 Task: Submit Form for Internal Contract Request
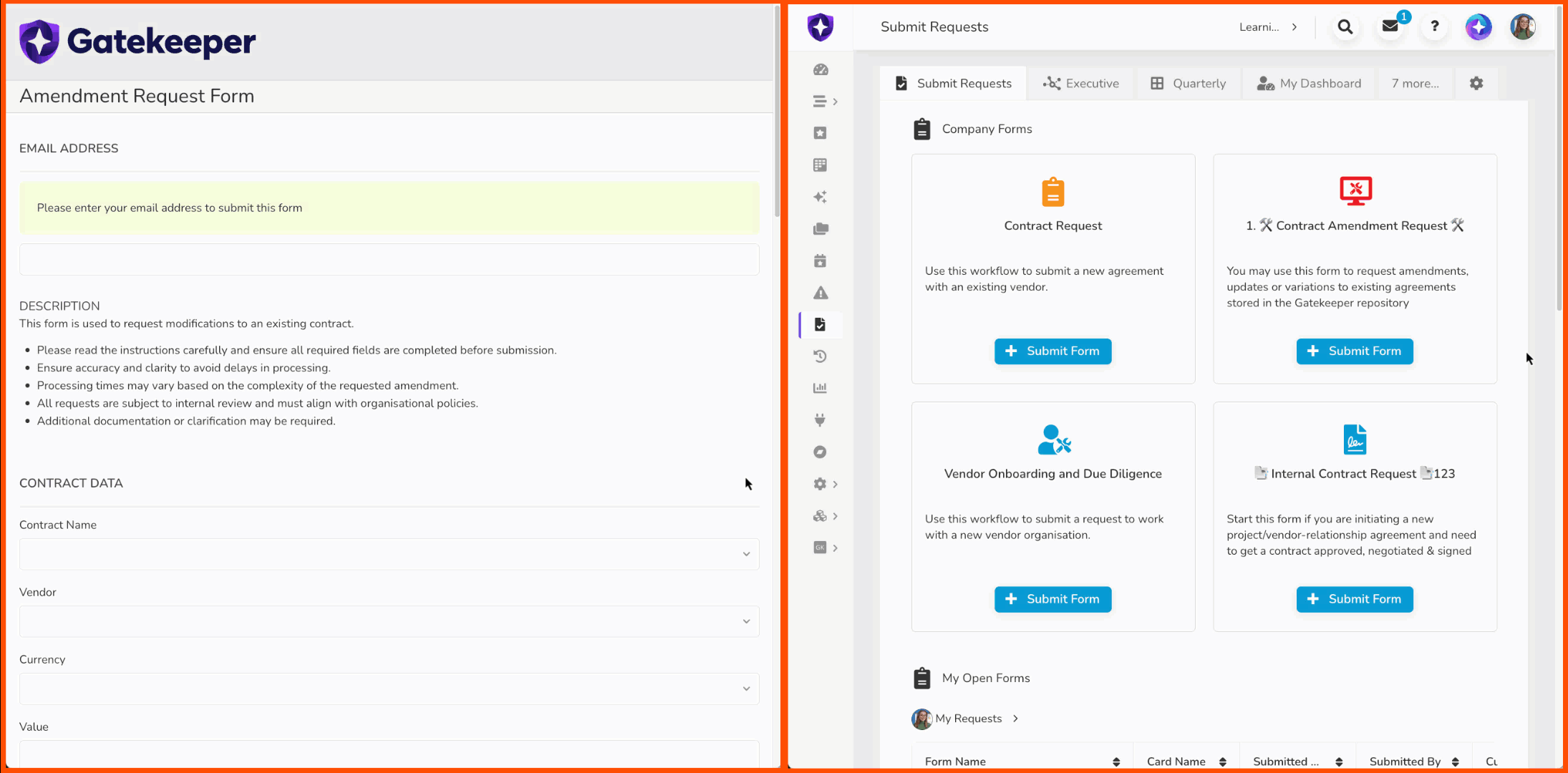point(1355,599)
